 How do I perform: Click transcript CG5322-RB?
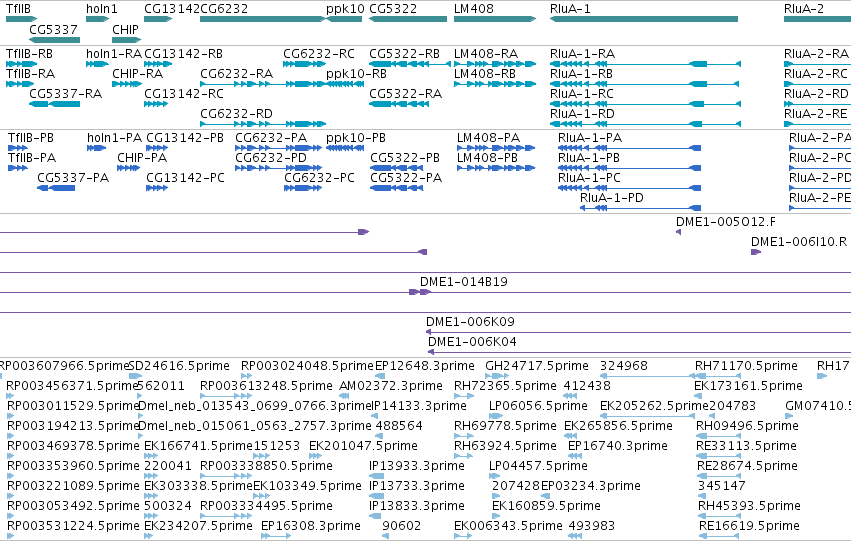click(410, 64)
